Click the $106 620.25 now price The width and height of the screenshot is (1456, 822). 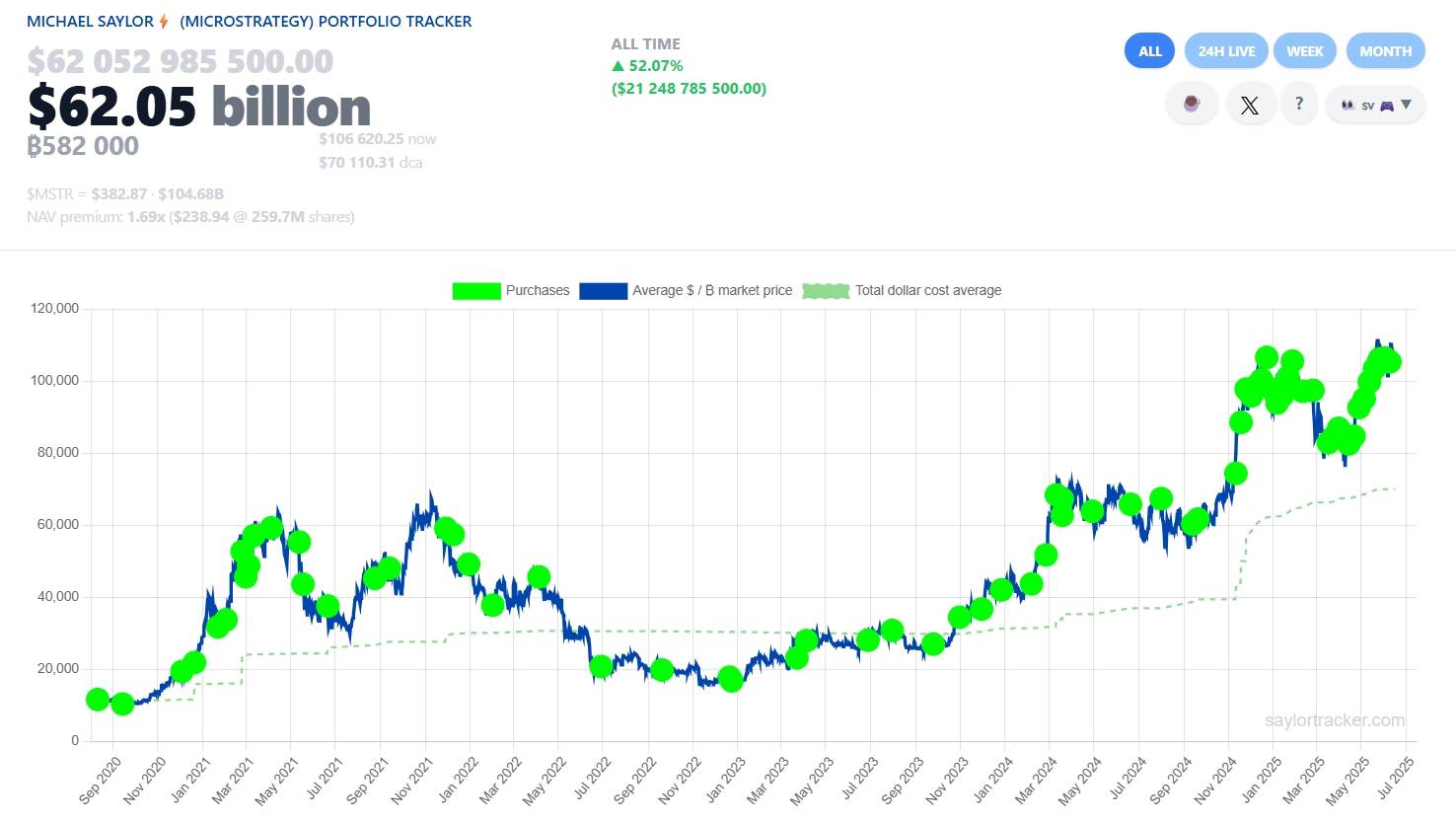point(377,139)
